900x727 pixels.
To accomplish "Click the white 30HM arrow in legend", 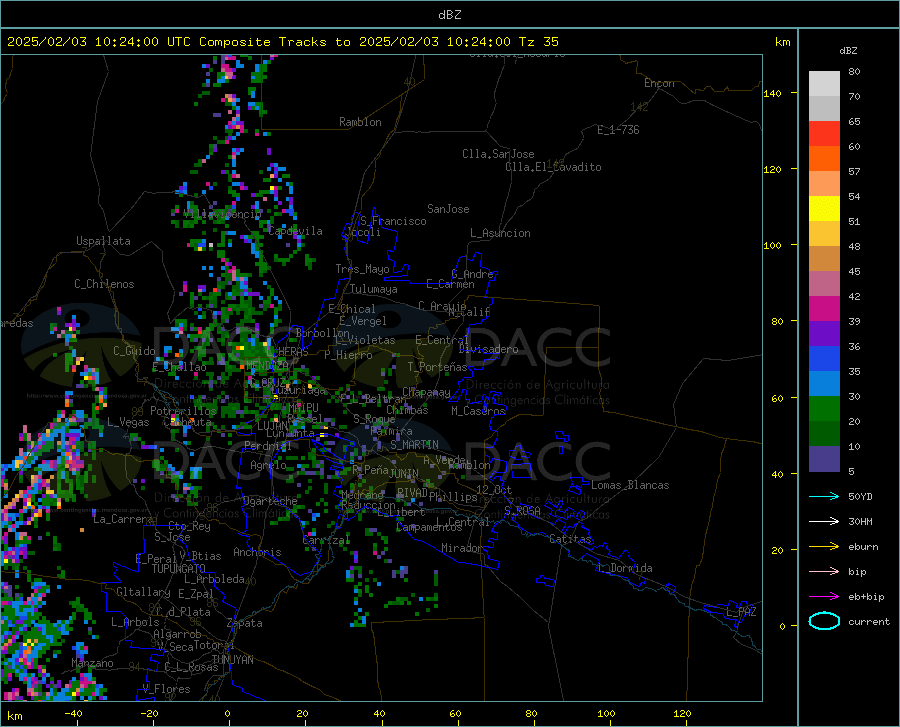I will (x=824, y=522).
